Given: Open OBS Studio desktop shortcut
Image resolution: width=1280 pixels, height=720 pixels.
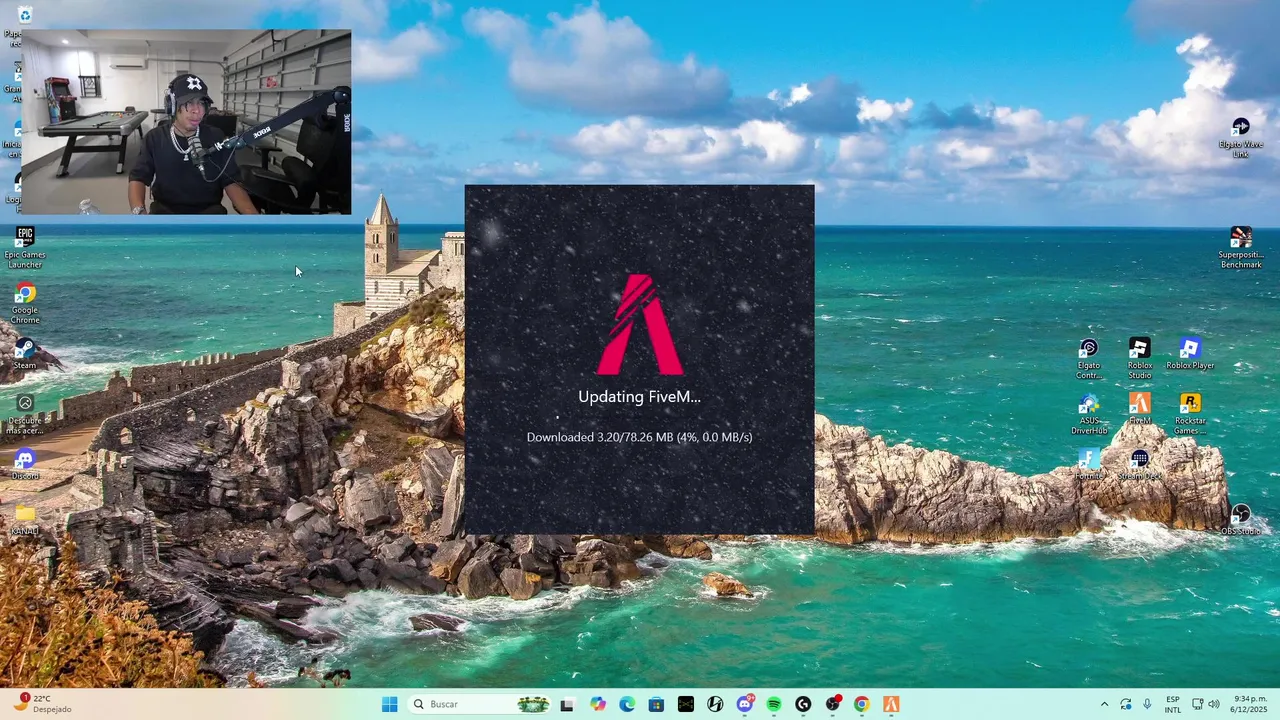Looking at the screenshot, I should click(1240, 520).
